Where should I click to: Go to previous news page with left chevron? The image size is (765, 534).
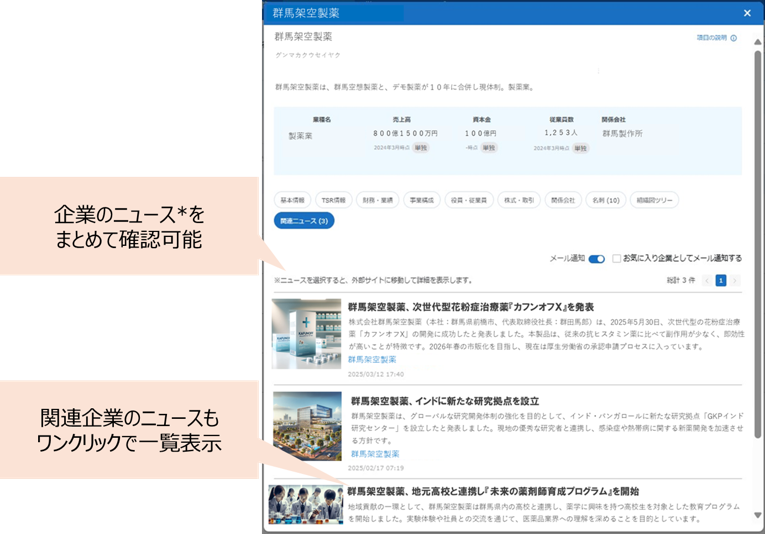704,281
